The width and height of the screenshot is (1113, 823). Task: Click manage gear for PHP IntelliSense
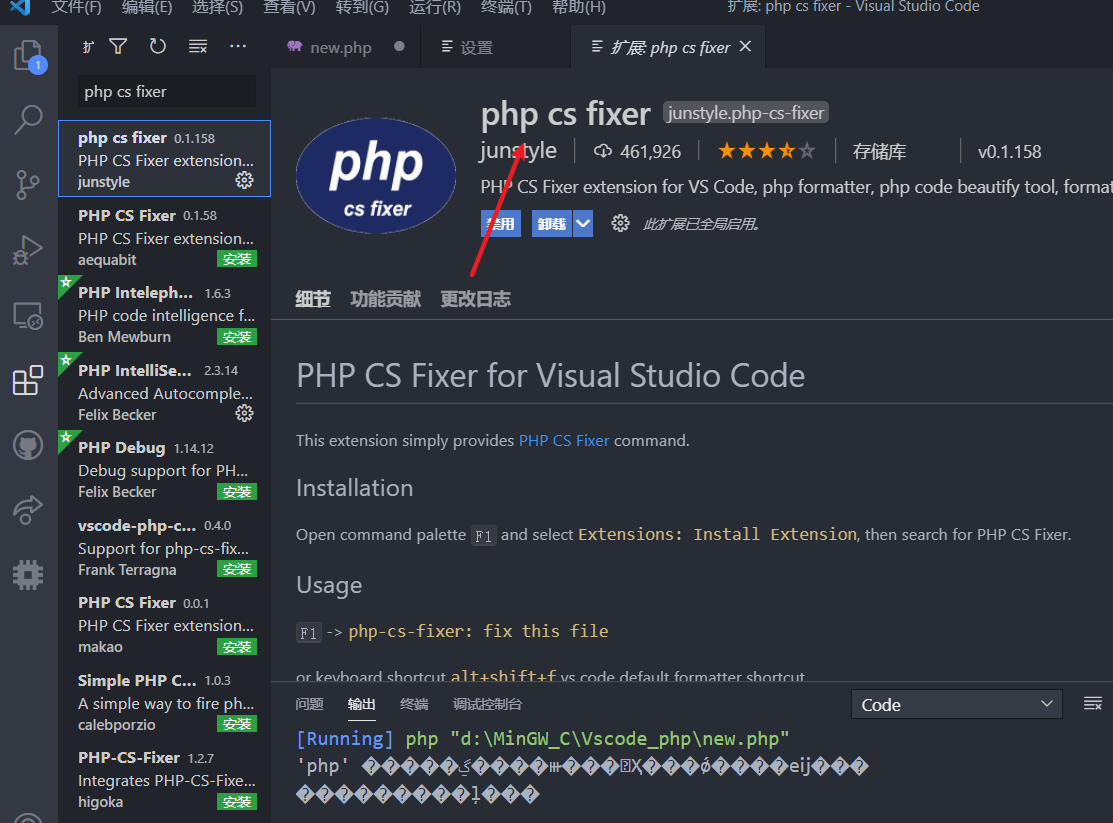point(244,413)
